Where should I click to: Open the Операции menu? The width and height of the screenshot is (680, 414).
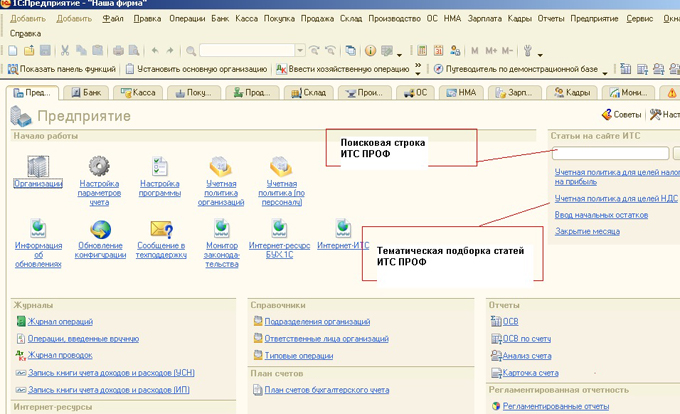(187, 19)
